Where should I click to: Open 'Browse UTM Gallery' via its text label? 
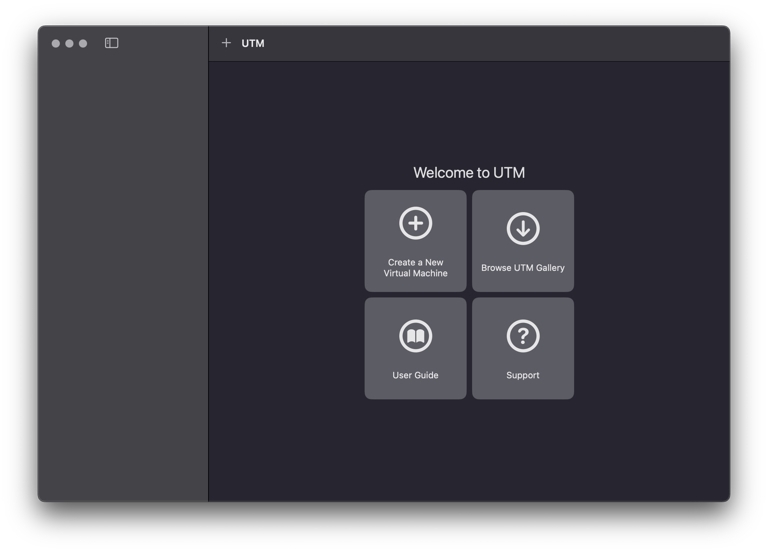[523, 268]
